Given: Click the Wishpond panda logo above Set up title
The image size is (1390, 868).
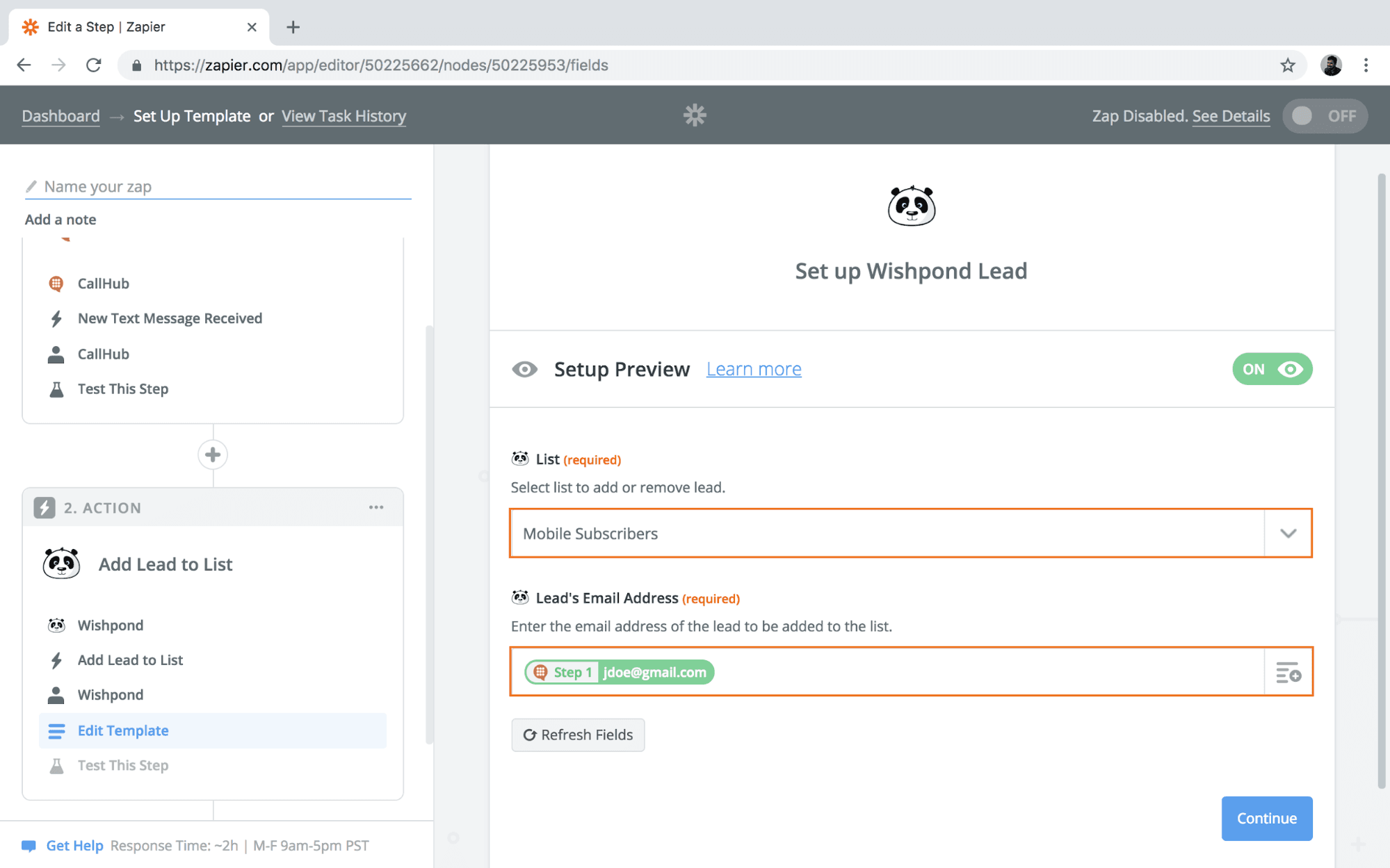Looking at the screenshot, I should pos(911,206).
